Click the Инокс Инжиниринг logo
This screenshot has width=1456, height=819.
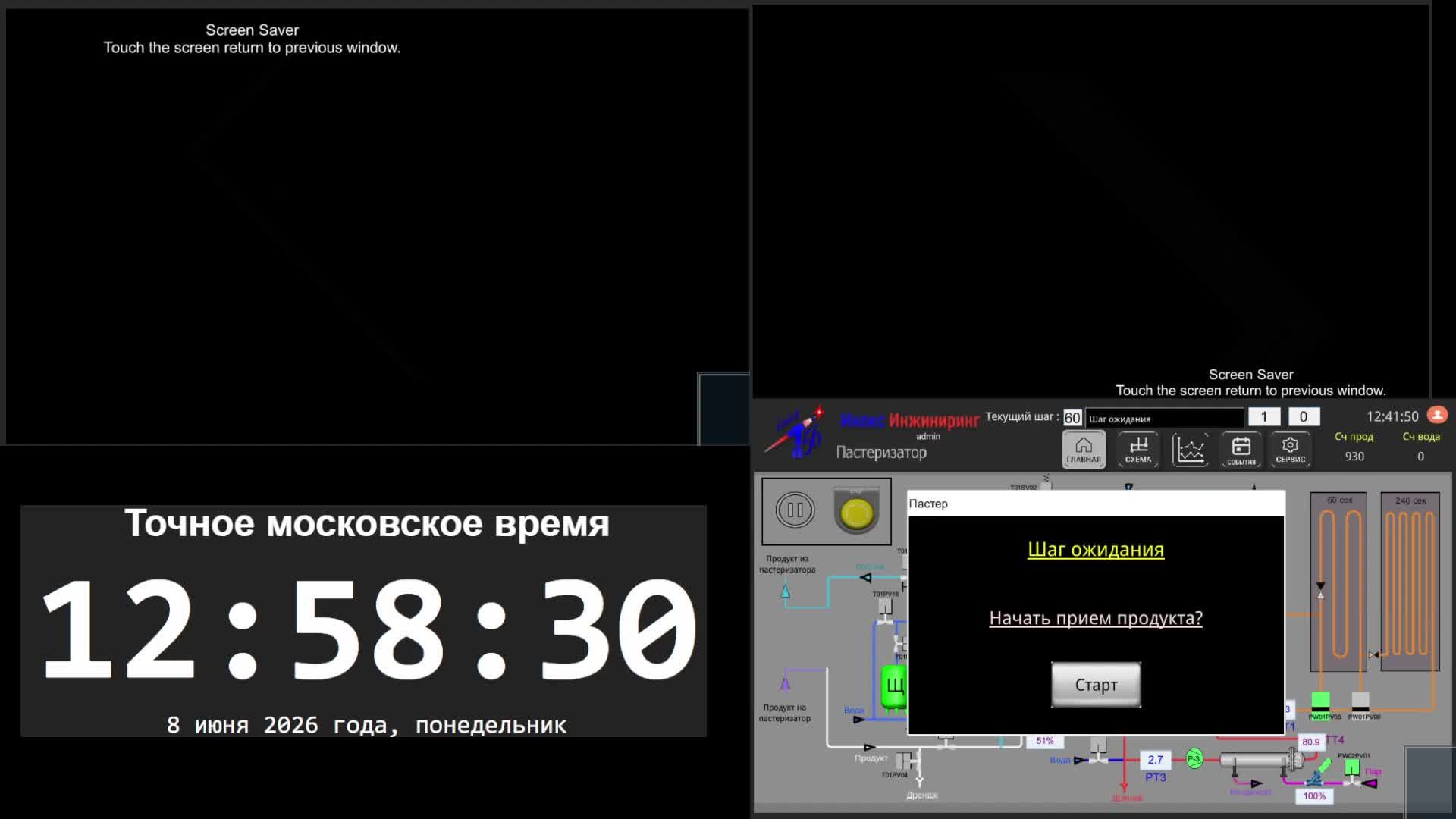(909, 420)
